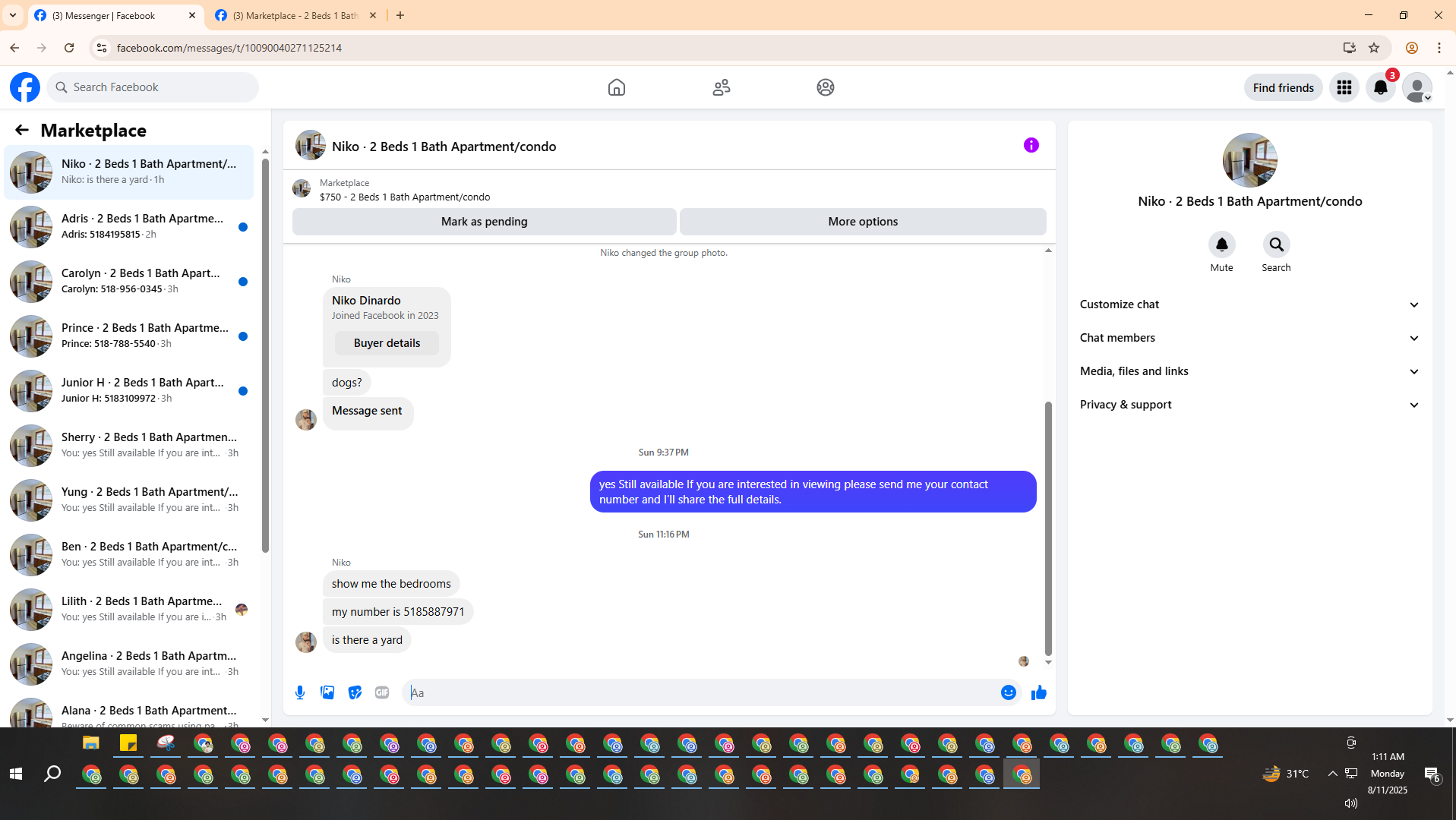Viewport: 1456px width, 820px height.
Task: Show hidden system tray icons chevron
Action: [x=1332, y=774]
